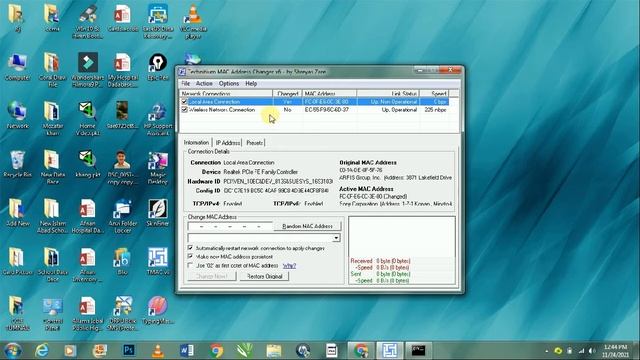Screen dimensions: 640x360
Task: Click the MAC Address column header
Action: pyautogui.click(x=329, y=93)
